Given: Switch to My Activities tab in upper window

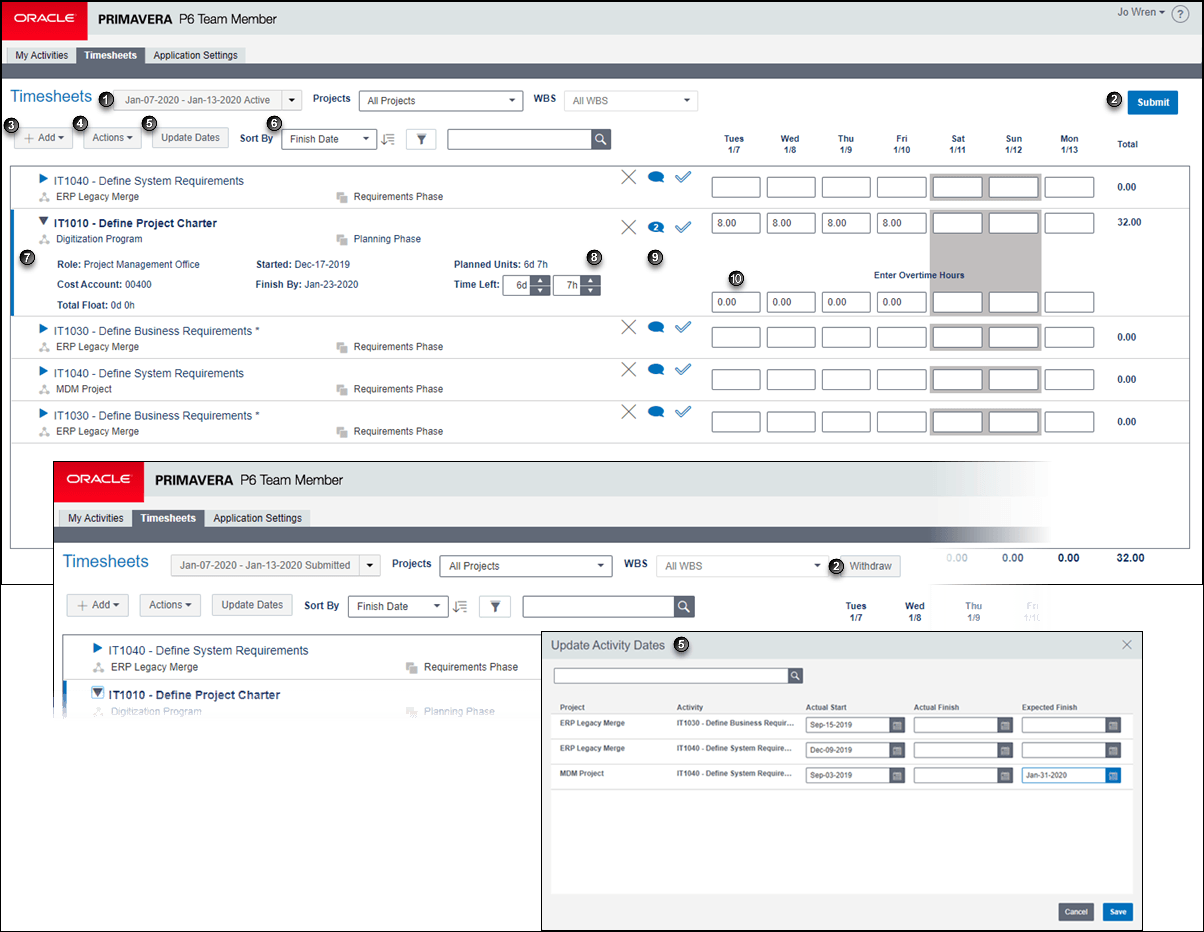Looking at the screenshot, I should point(42,56).
